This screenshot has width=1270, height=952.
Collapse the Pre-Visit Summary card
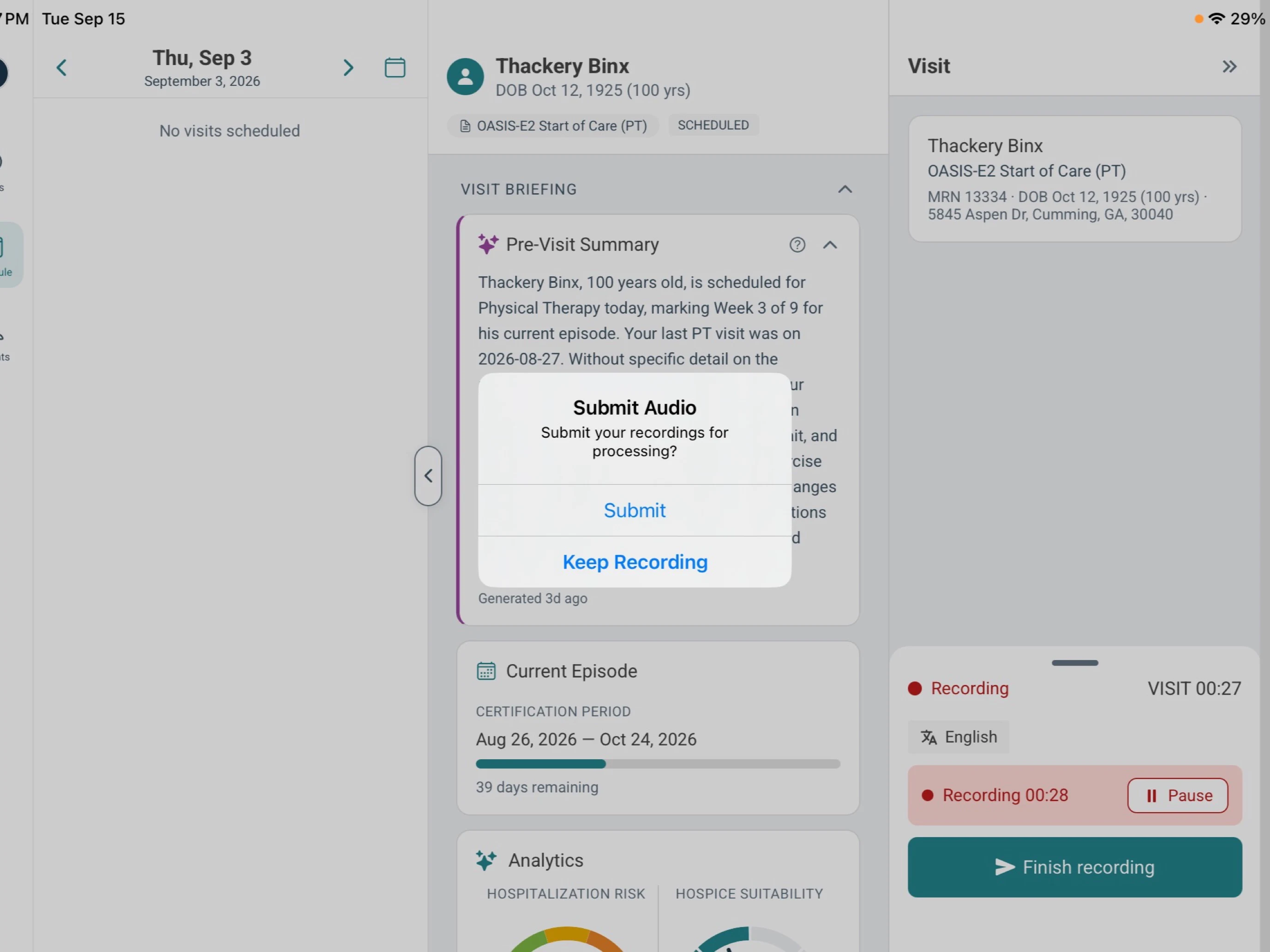830,245
